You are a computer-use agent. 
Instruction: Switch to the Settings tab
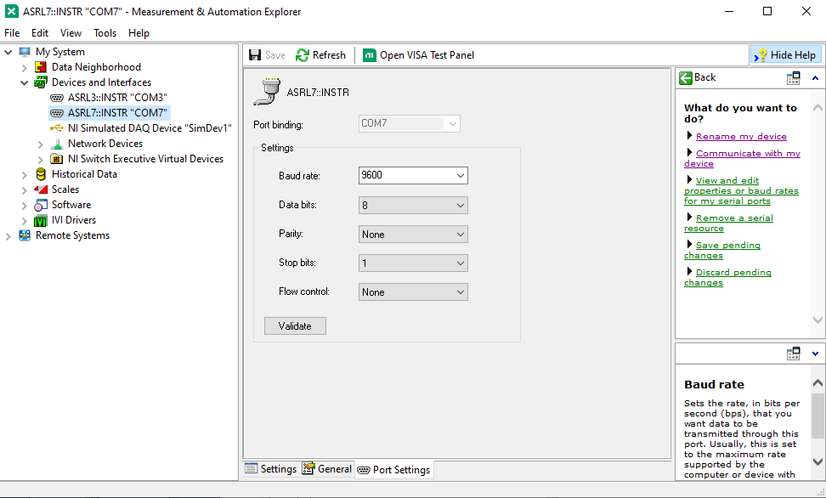tap(271, 469)
